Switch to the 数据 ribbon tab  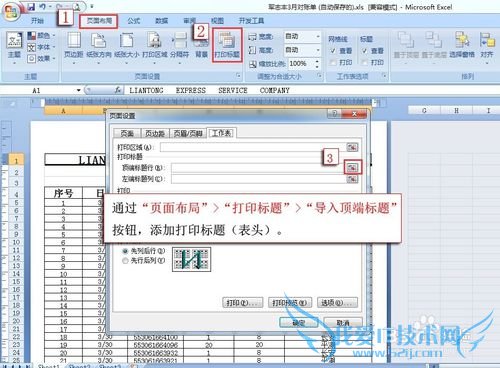point(162,21)
